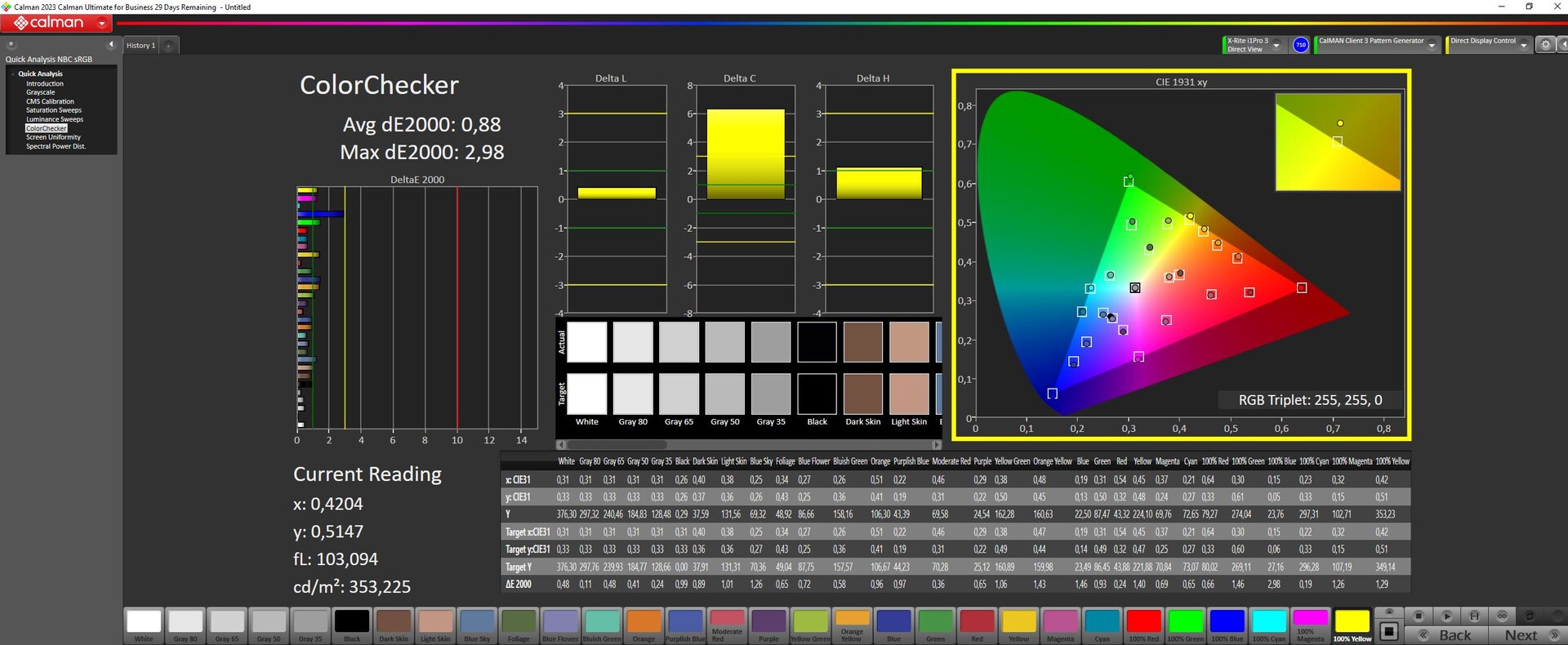Expand the Direct Display Control dropdown
The width and height of the screenshot is (1568, 645).
click(x=1523, y=46)
